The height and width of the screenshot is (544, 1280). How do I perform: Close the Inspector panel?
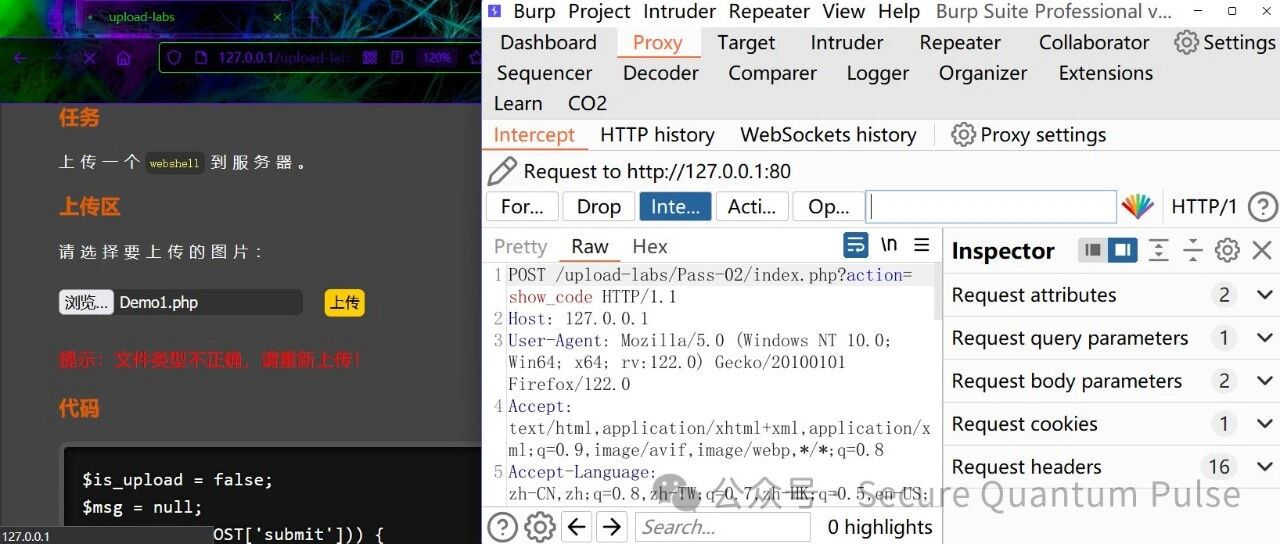click(1262, 250)
